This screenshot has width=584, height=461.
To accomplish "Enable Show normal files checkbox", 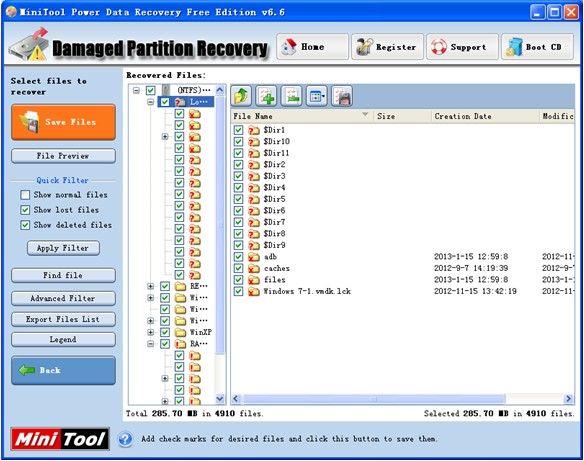I will point(25,195).
